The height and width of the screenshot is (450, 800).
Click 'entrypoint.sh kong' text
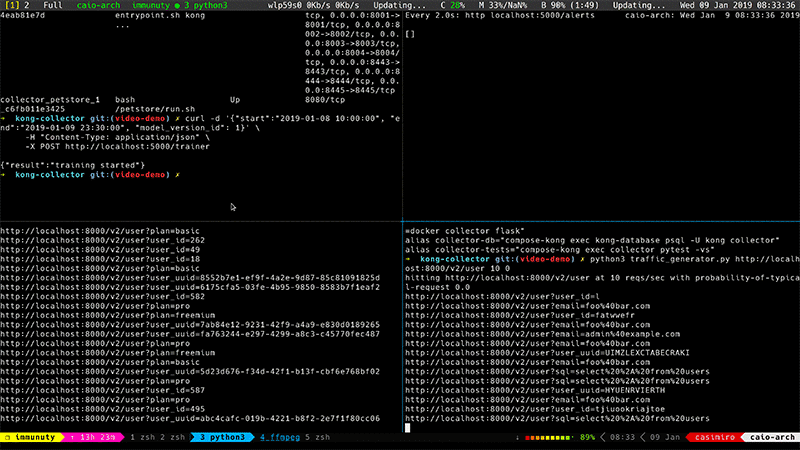[x=160, y=15]
